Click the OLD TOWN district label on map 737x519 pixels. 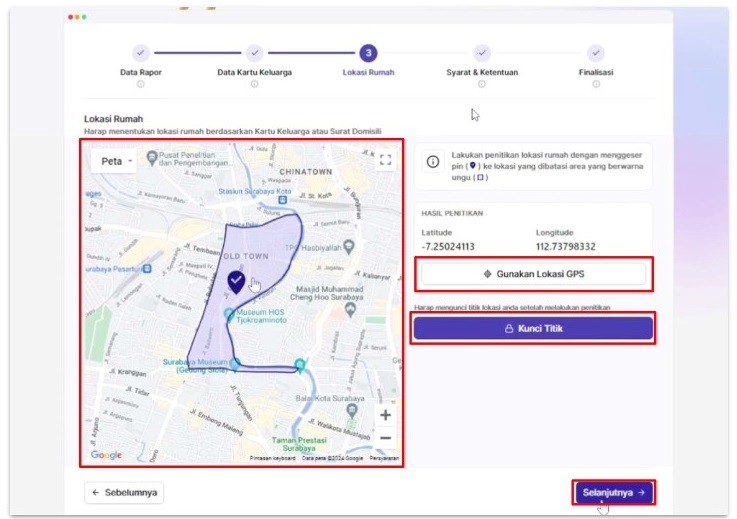tap(246, 256)
